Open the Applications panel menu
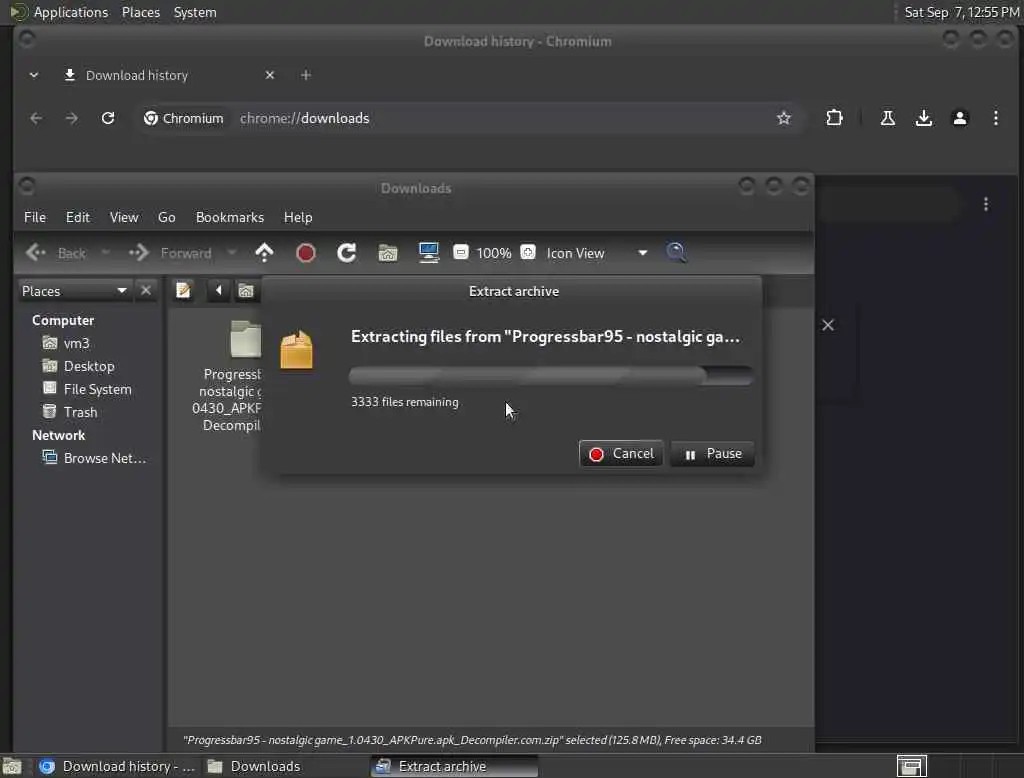Screen dimensions: 1024x778 [71, 12]
